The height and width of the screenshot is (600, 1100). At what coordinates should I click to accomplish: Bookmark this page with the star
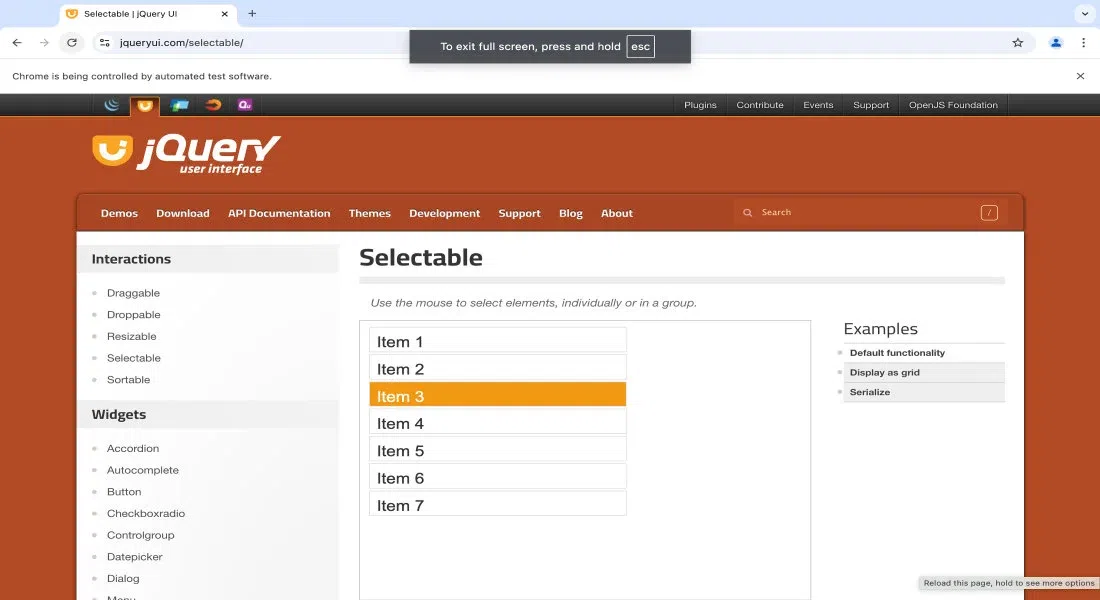point(1018,43)
